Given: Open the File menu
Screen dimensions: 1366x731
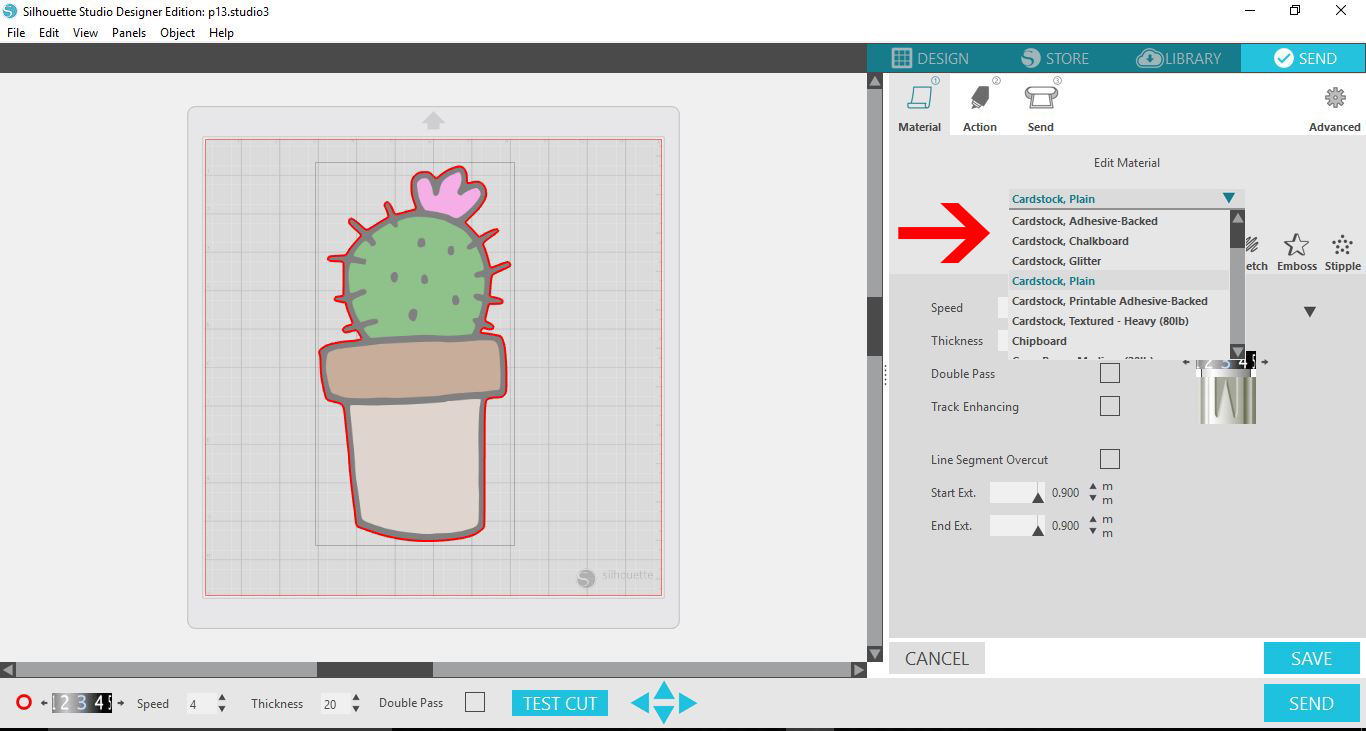Looking at the screenshot, I should 16,33.
